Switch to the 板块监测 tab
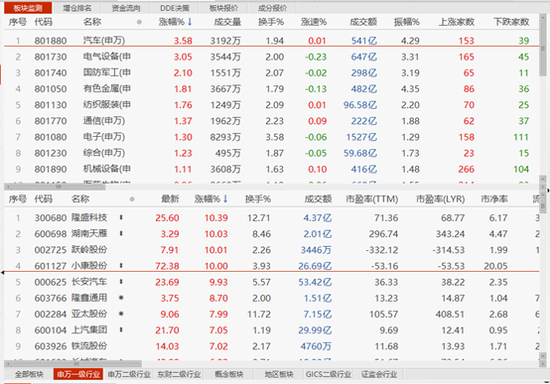The width and height of the screenshot is (550, 384). pos(28,8)
